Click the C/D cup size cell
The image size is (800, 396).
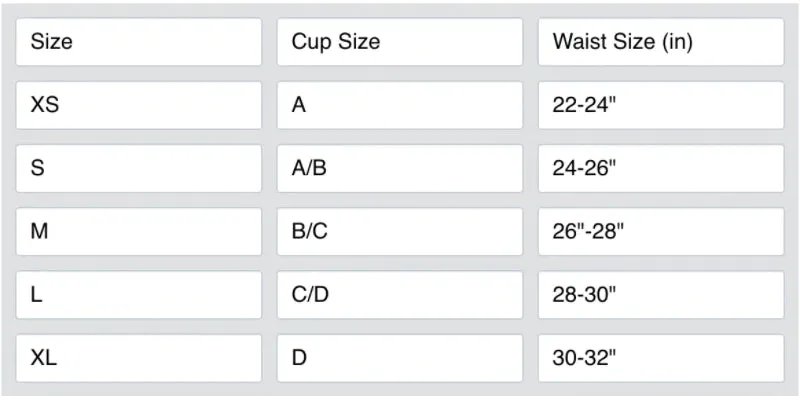tap(399, 295)
